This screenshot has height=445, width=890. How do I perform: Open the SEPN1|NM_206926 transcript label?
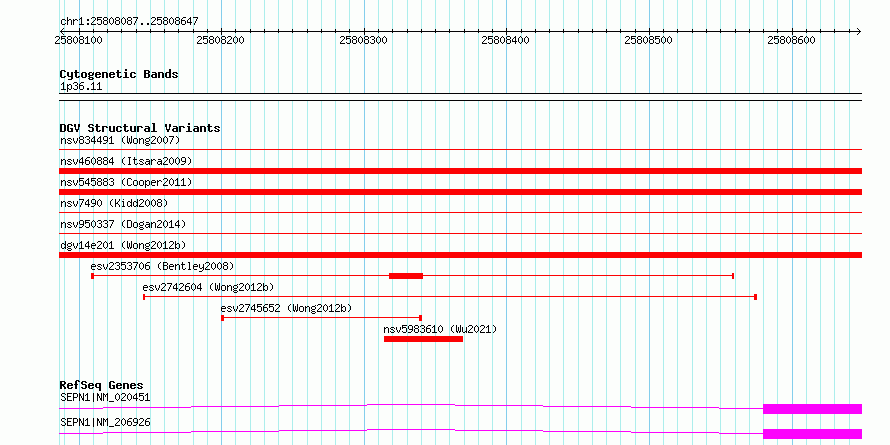[x=105, y=423]
